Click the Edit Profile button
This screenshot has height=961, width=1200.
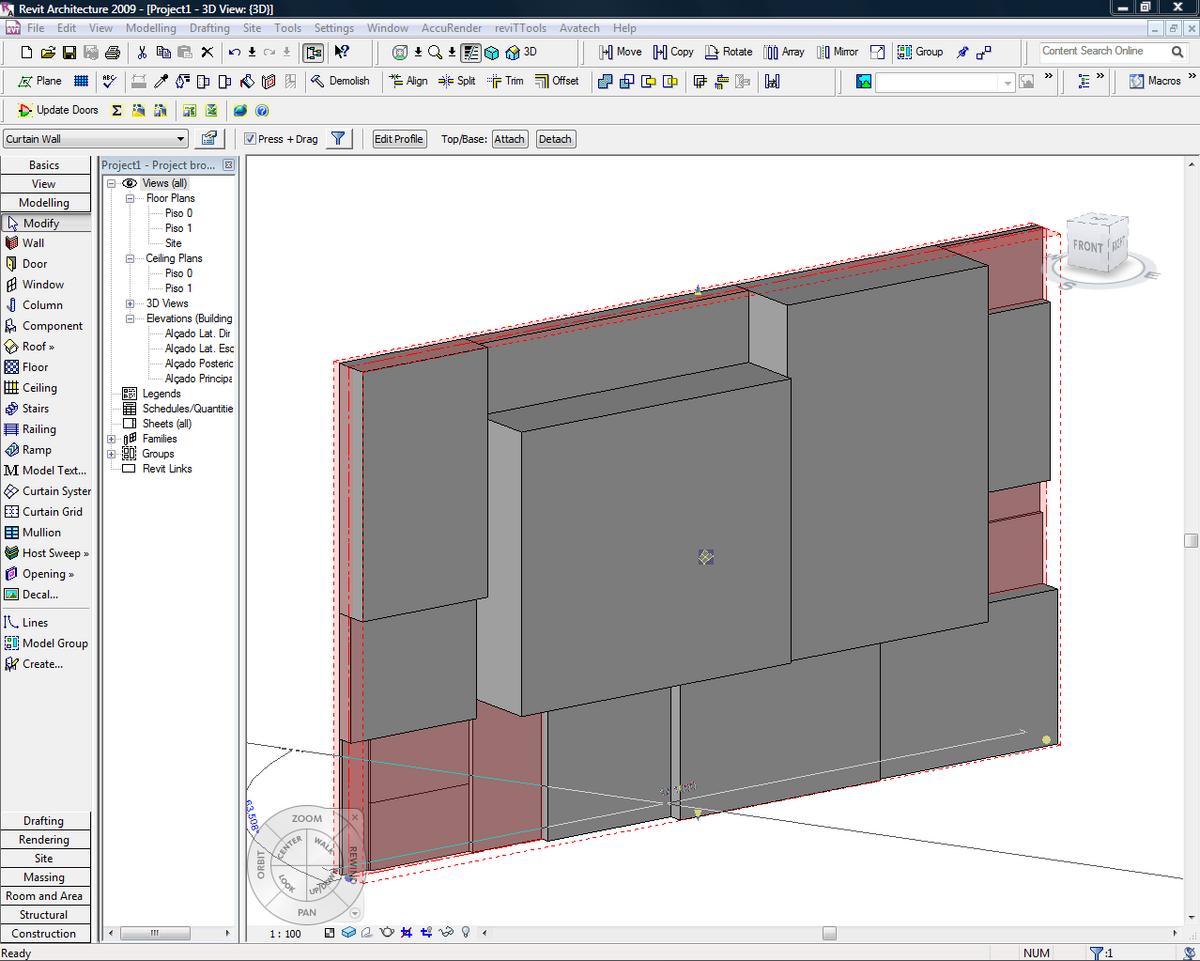398,138
